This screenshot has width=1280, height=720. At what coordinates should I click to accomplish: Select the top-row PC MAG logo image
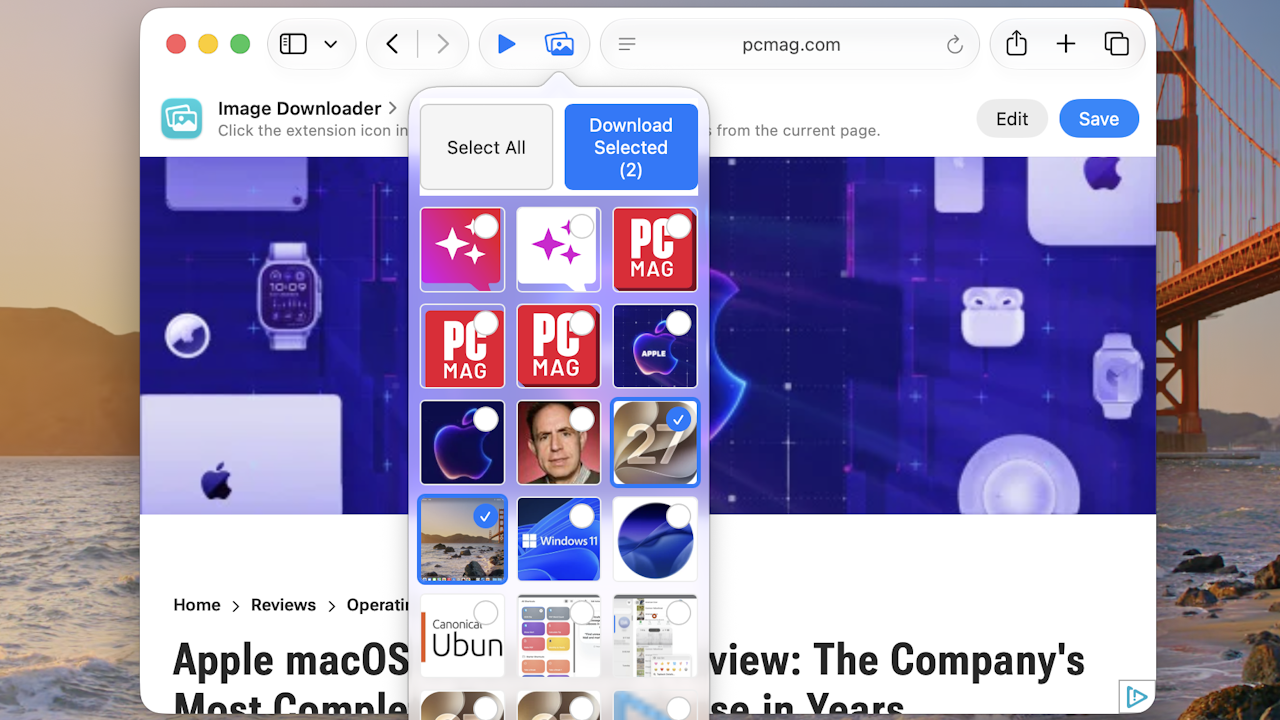pos(655,249)
